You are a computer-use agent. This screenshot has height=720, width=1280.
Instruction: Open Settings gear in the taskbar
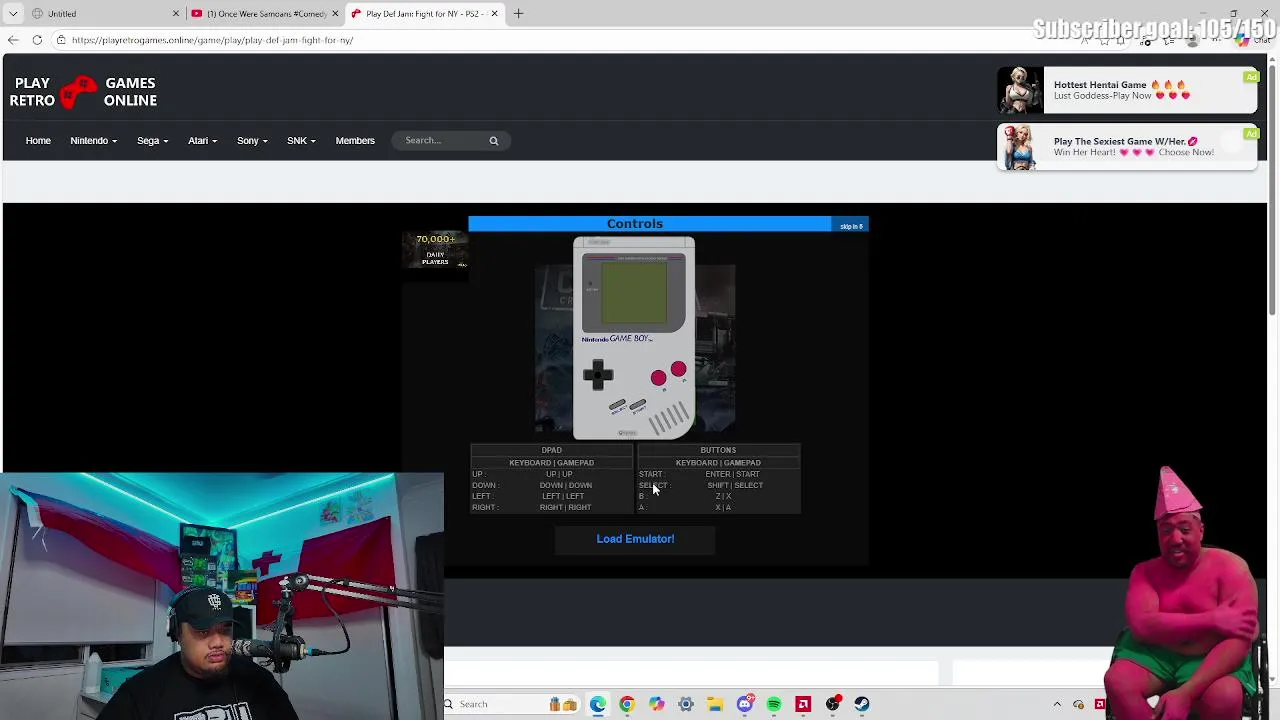coord(686,704)
